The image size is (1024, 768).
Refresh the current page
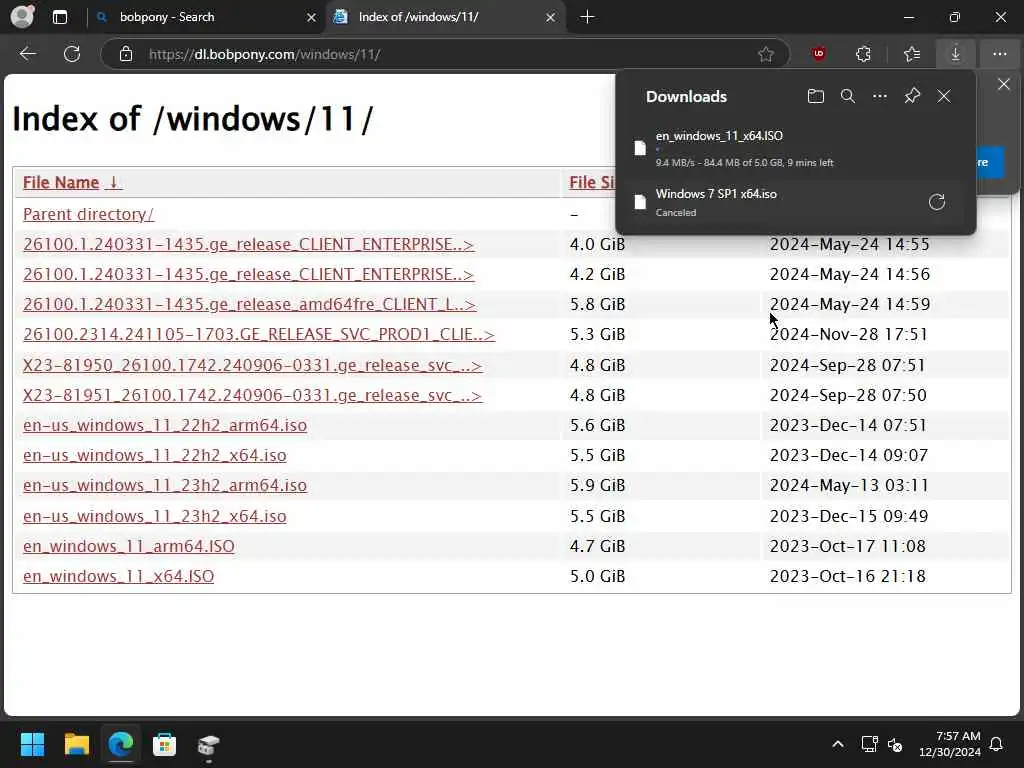point(72,54)
